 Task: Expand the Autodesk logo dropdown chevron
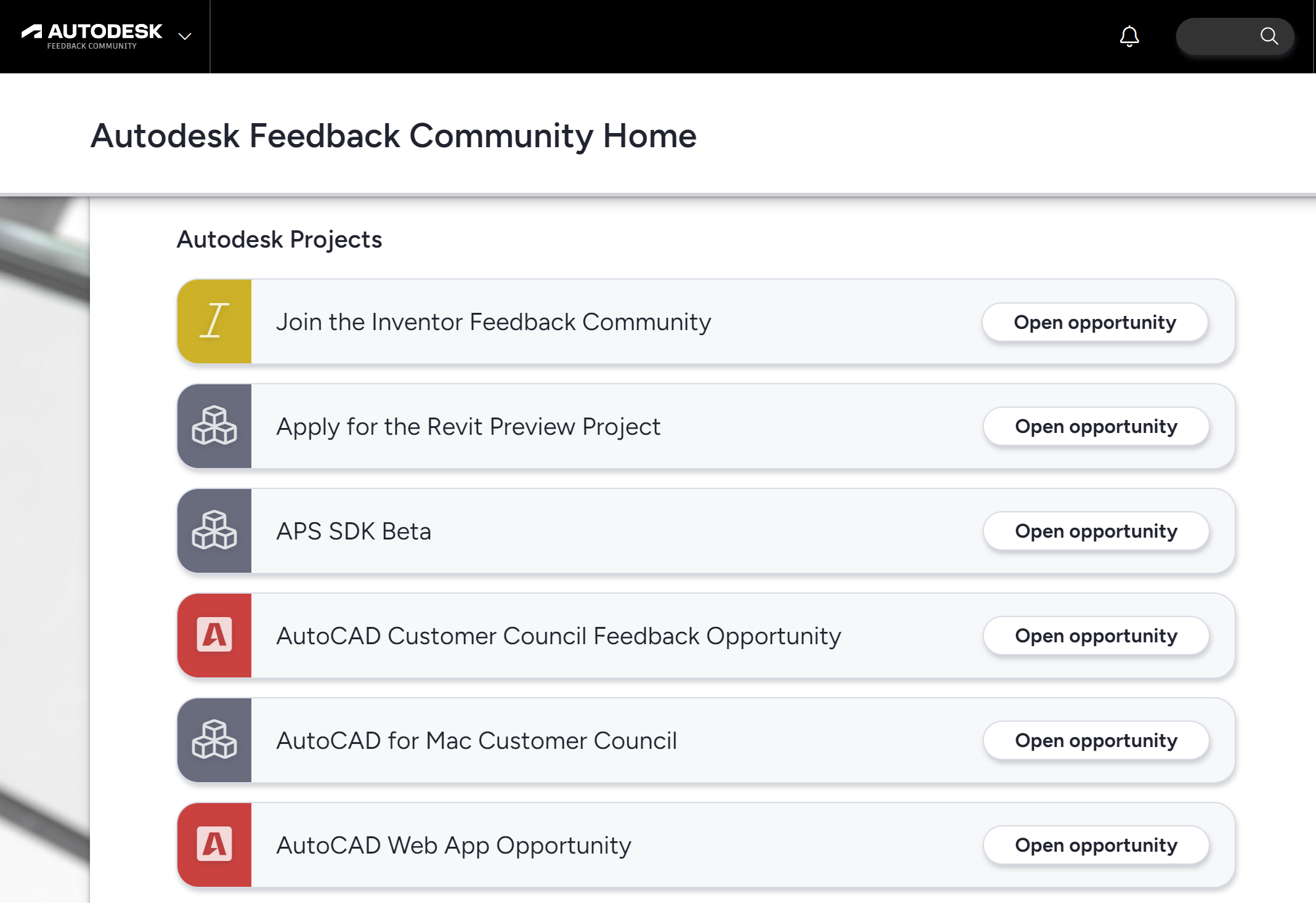(185, 36)
